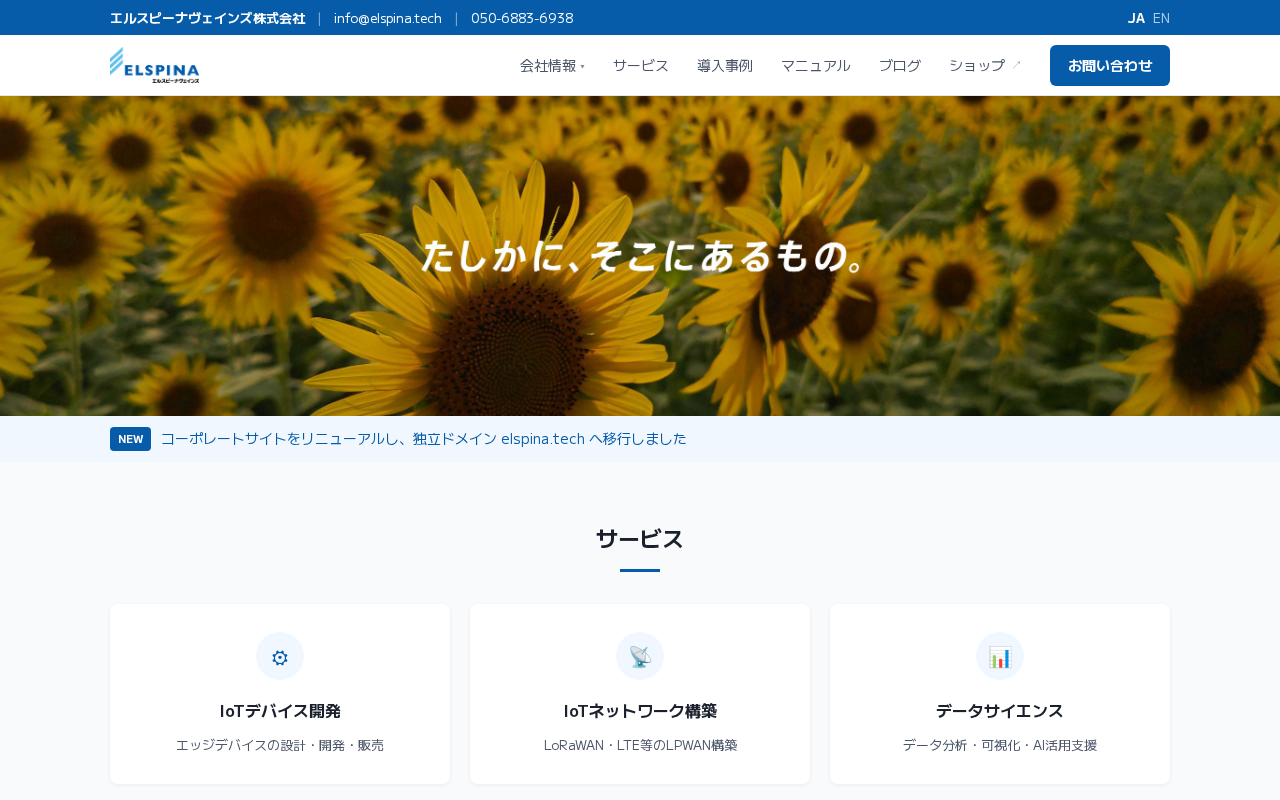This screenshot has height=800, width=1280.
Task: Click the bar chart icon for データサイエンス
Action: point(1000,656)
